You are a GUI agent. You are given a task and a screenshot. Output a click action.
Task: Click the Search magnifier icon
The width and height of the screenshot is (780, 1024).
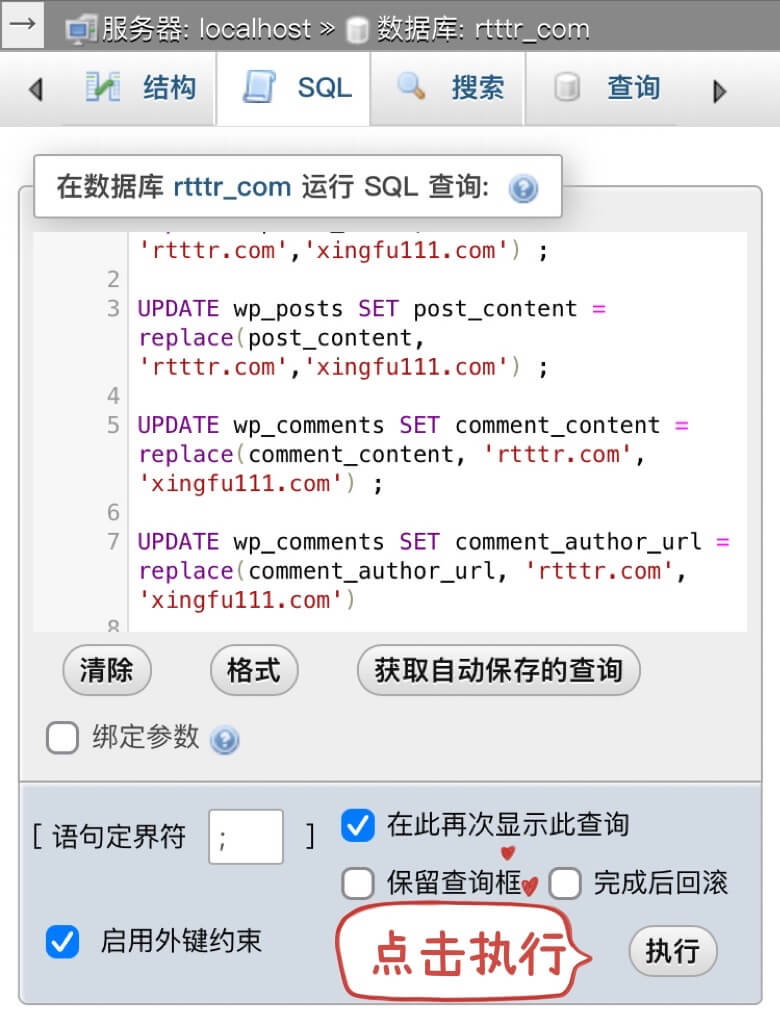point(412,87)
